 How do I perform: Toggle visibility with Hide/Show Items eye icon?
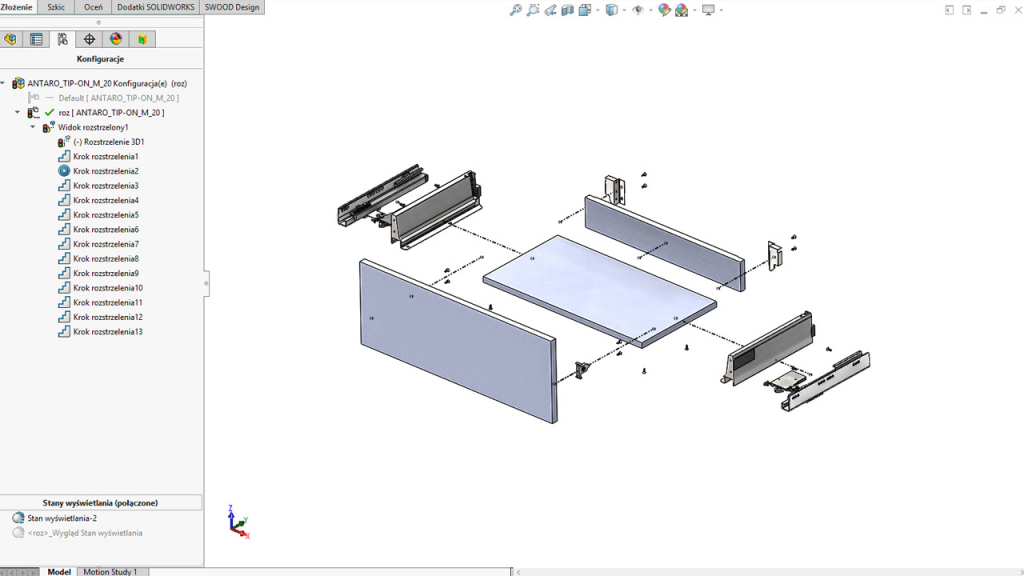[639, 9]
